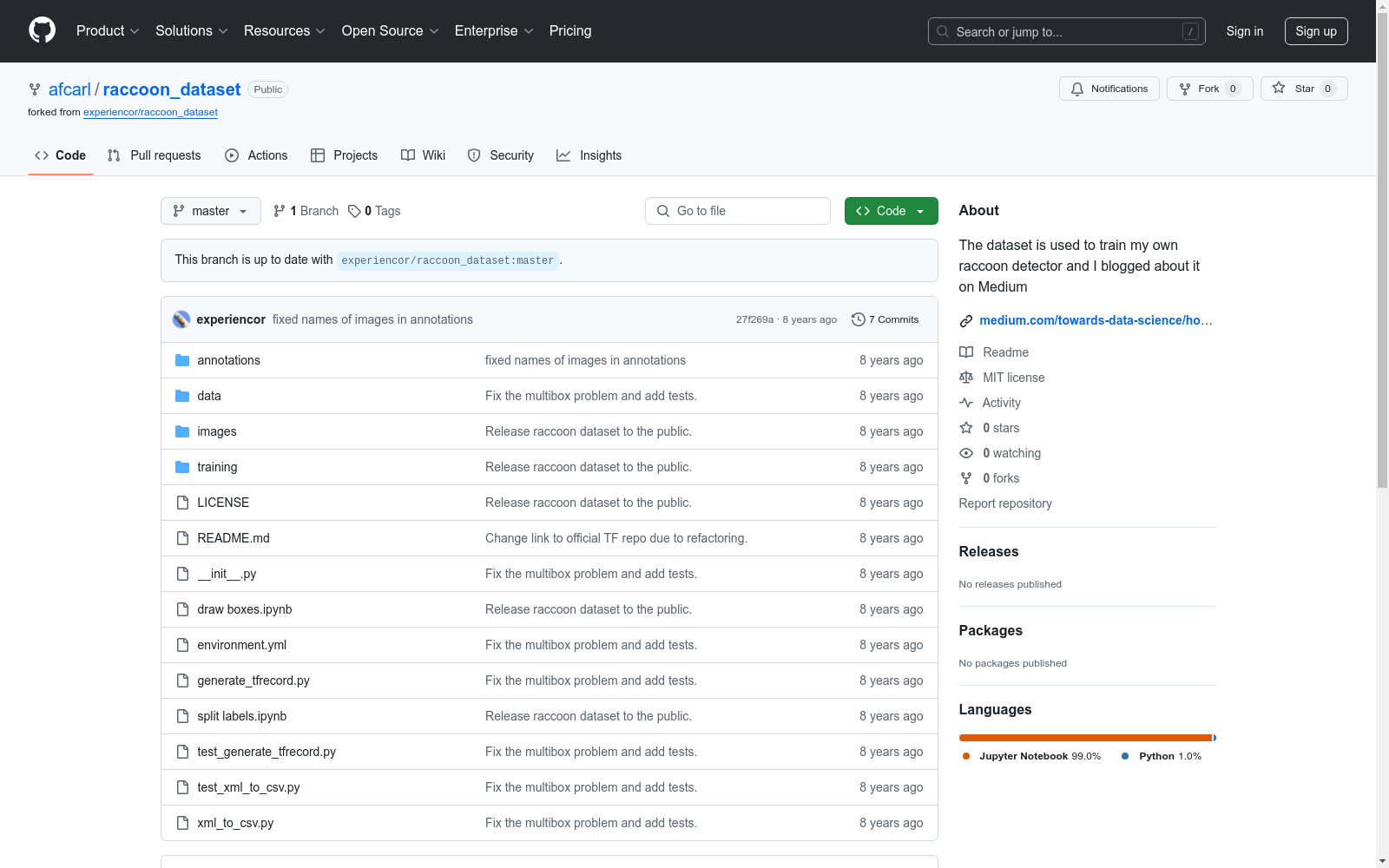Image resolution: width=1389 pixels, height=868 pixels.
Task: Click the README.md file icon
Action: 182,538
